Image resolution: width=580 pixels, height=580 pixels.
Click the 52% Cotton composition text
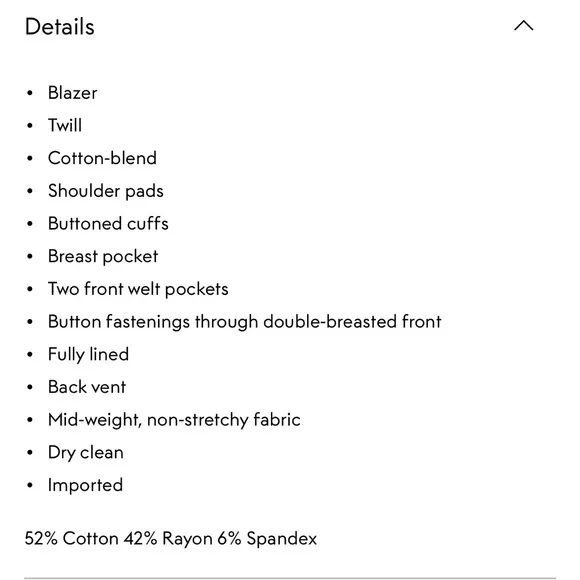71,538
